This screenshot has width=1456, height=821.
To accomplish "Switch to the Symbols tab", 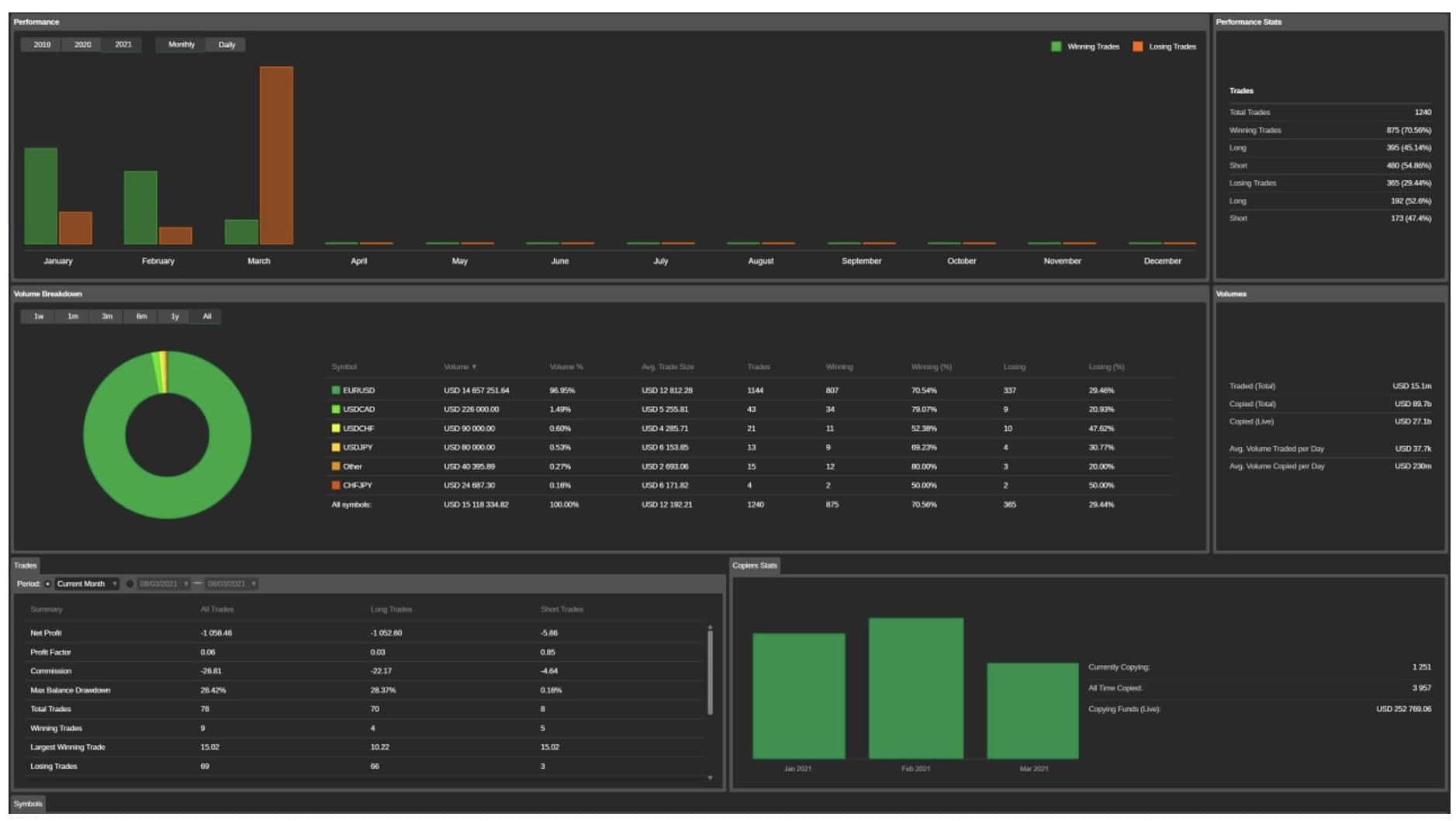I will click(x=28, y=804).
